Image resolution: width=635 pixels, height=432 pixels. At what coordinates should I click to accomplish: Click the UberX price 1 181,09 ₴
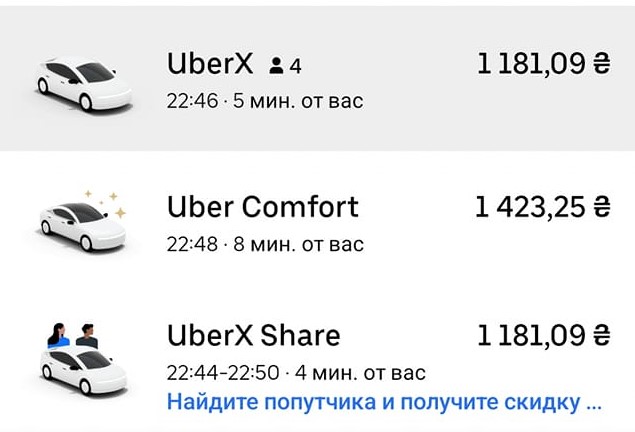coord(543,64)
